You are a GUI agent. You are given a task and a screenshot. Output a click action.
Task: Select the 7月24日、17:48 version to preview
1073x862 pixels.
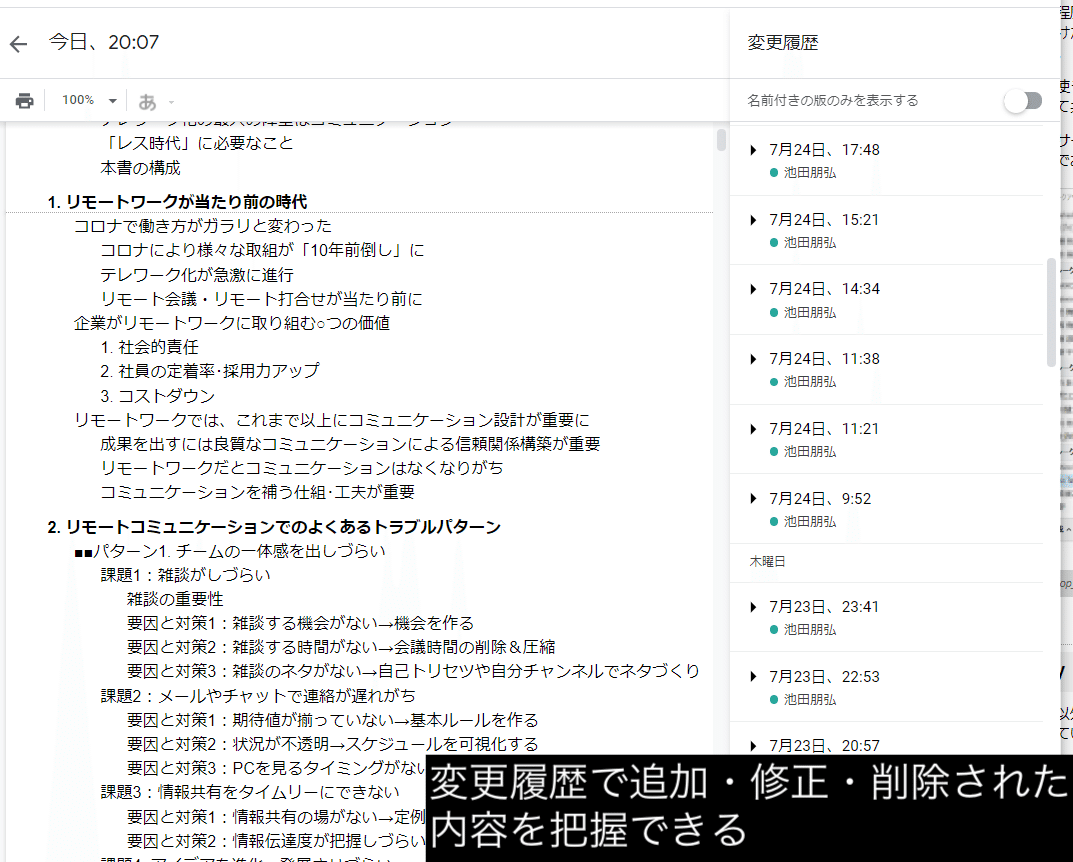click(826, 149)
